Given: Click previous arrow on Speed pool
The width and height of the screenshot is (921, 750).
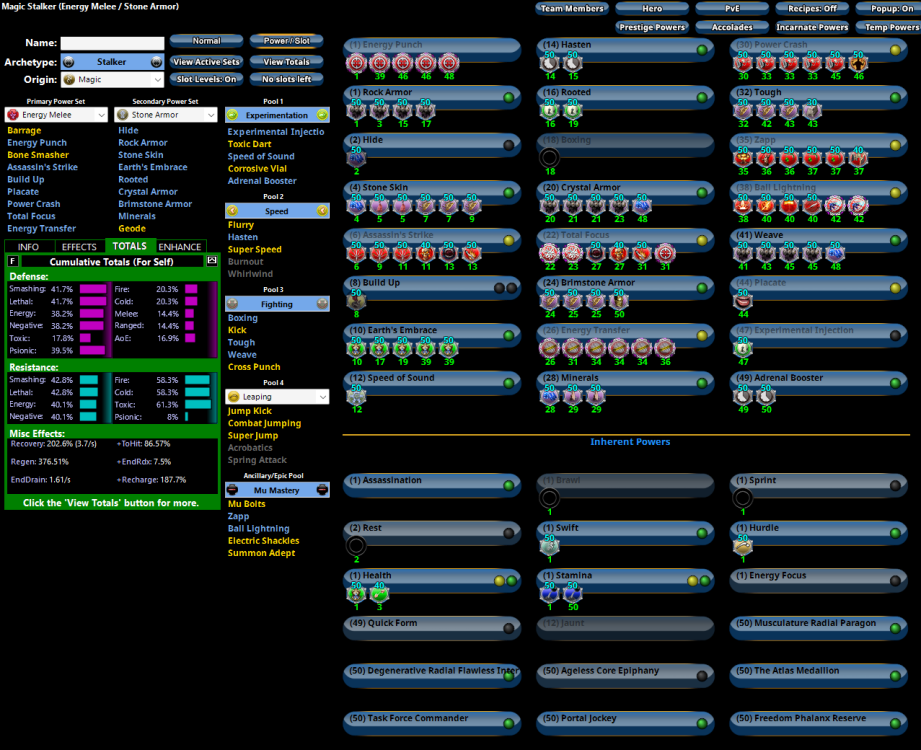Looking at the screenshot, I should point(233,211).
